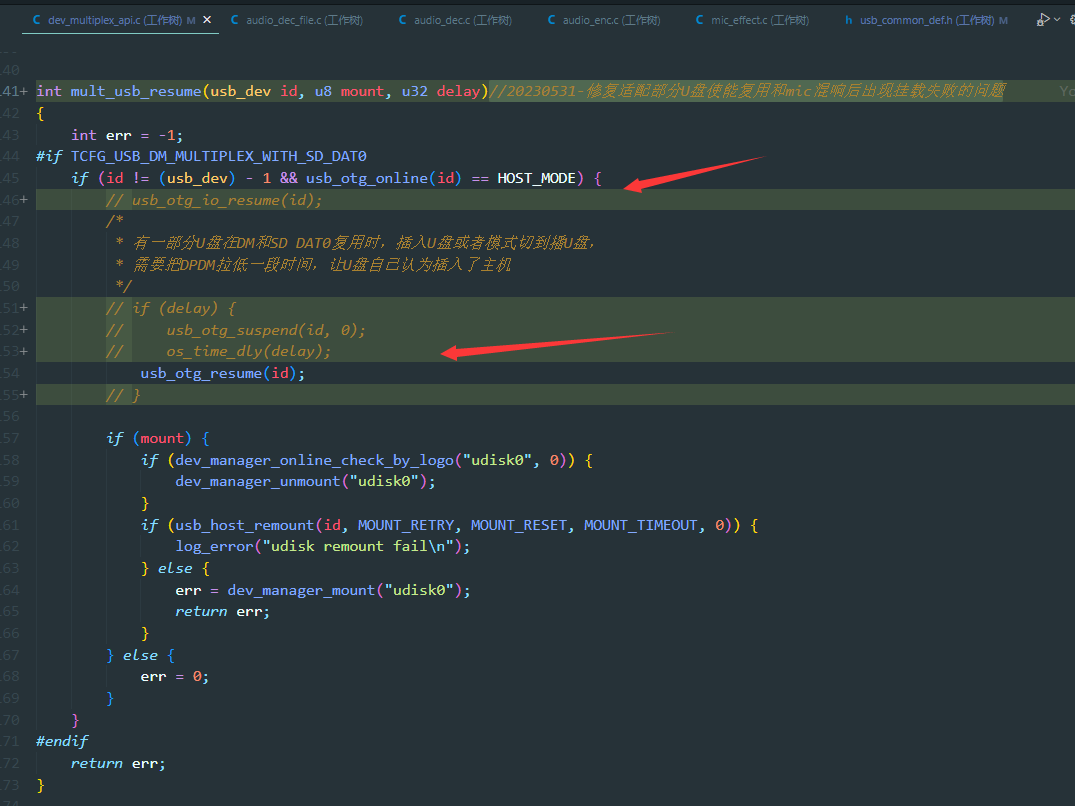Click the commented usb_otg_suspend(id, 0) line

point(236,330)
